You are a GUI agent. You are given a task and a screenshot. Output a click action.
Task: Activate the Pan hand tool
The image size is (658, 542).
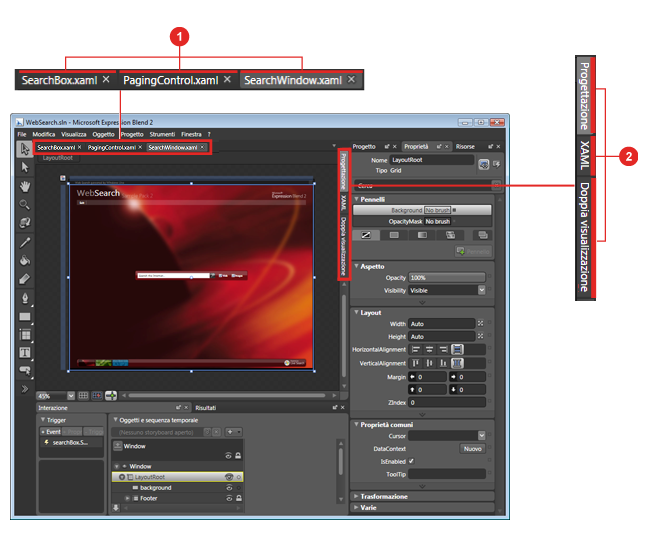(25, 186)
